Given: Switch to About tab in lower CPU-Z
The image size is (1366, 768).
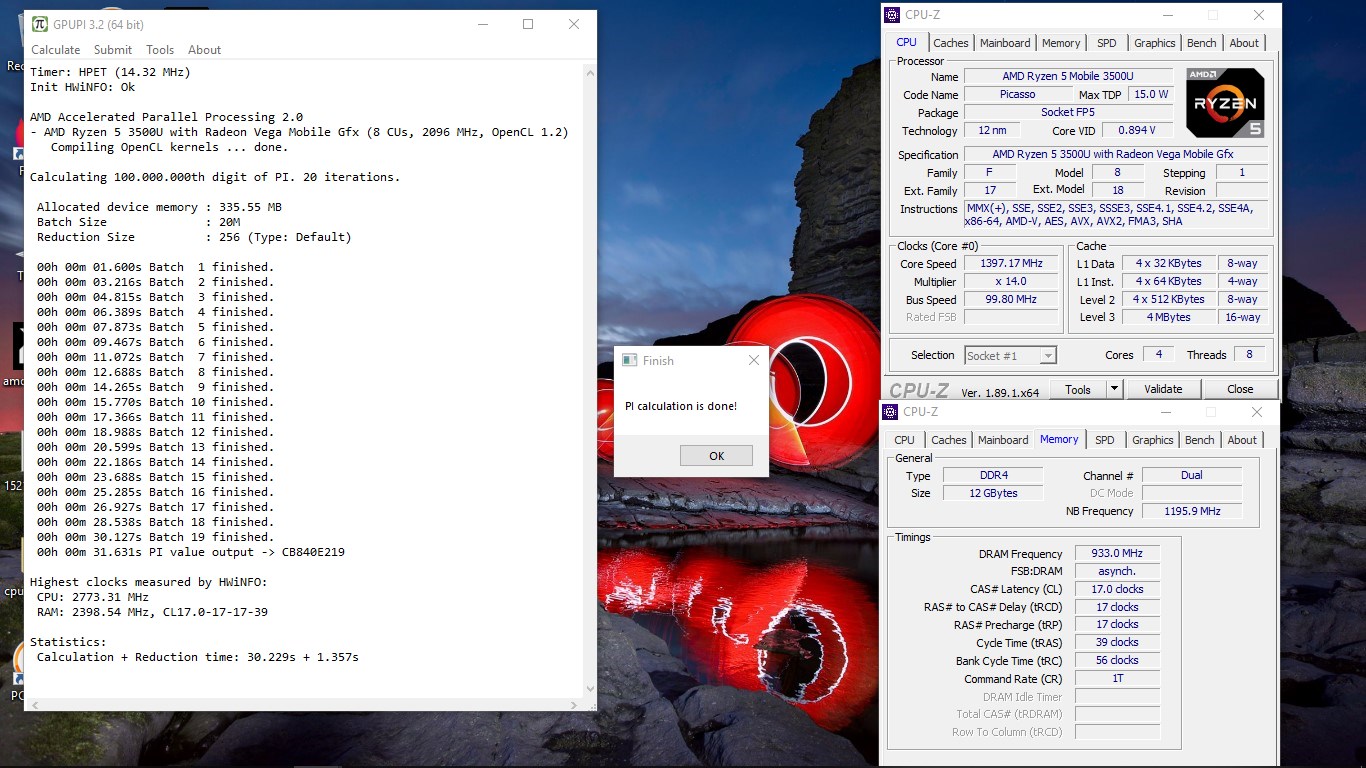Looking at the screenshot, I should tap(1242, 440).
